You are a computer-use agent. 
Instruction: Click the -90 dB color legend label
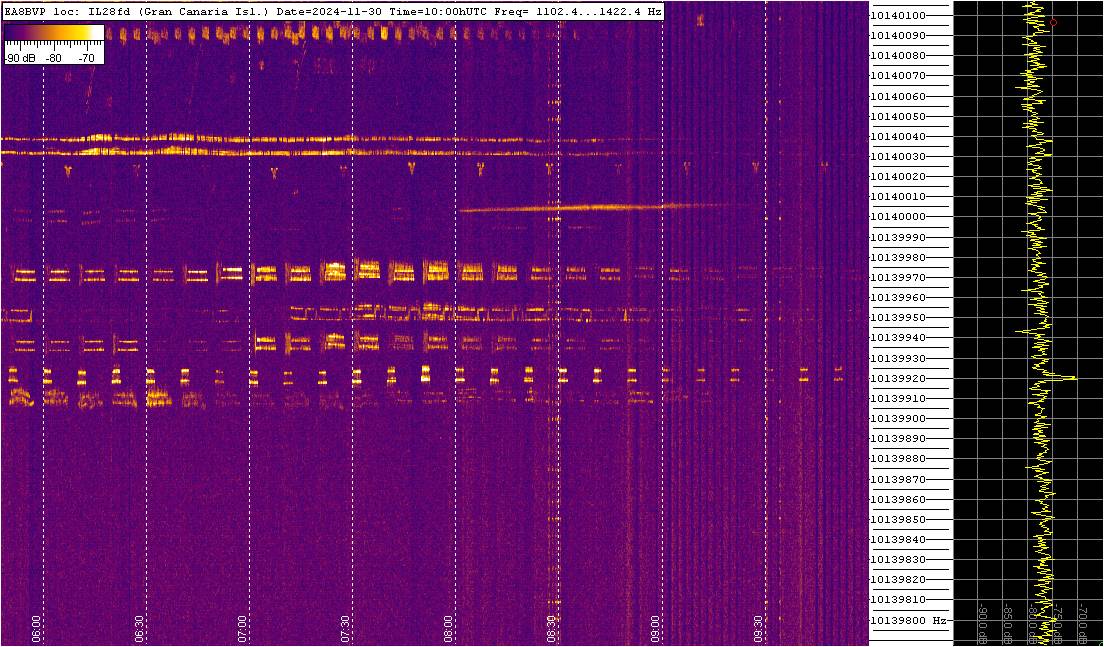pyautogui.click(x=19, y=59)
